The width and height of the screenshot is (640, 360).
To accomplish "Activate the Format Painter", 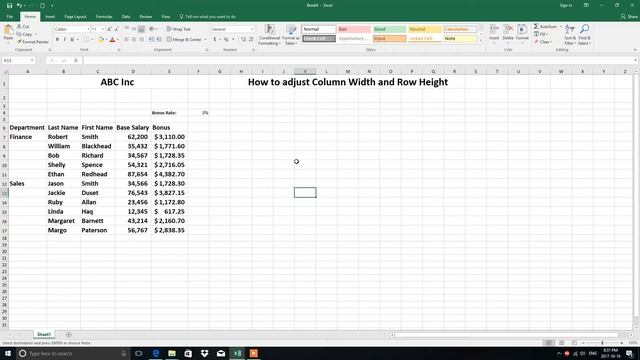I will [33, 42].
